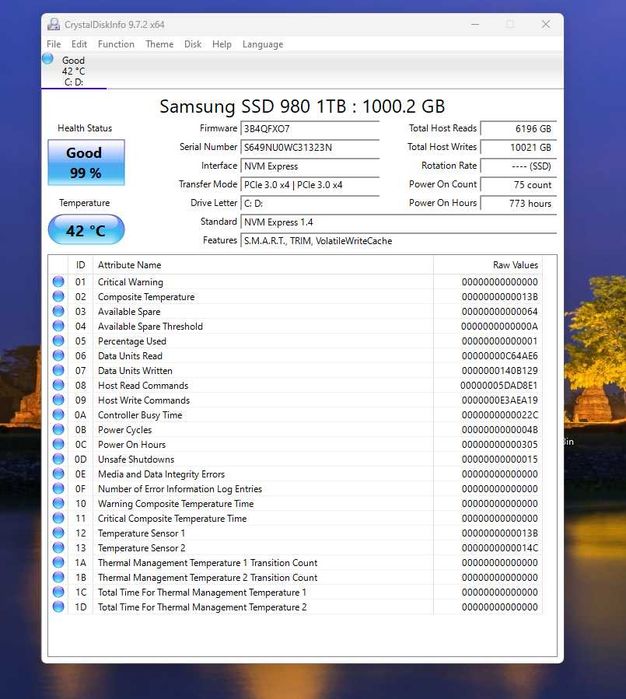Open the Help menu

pos(222,44)
